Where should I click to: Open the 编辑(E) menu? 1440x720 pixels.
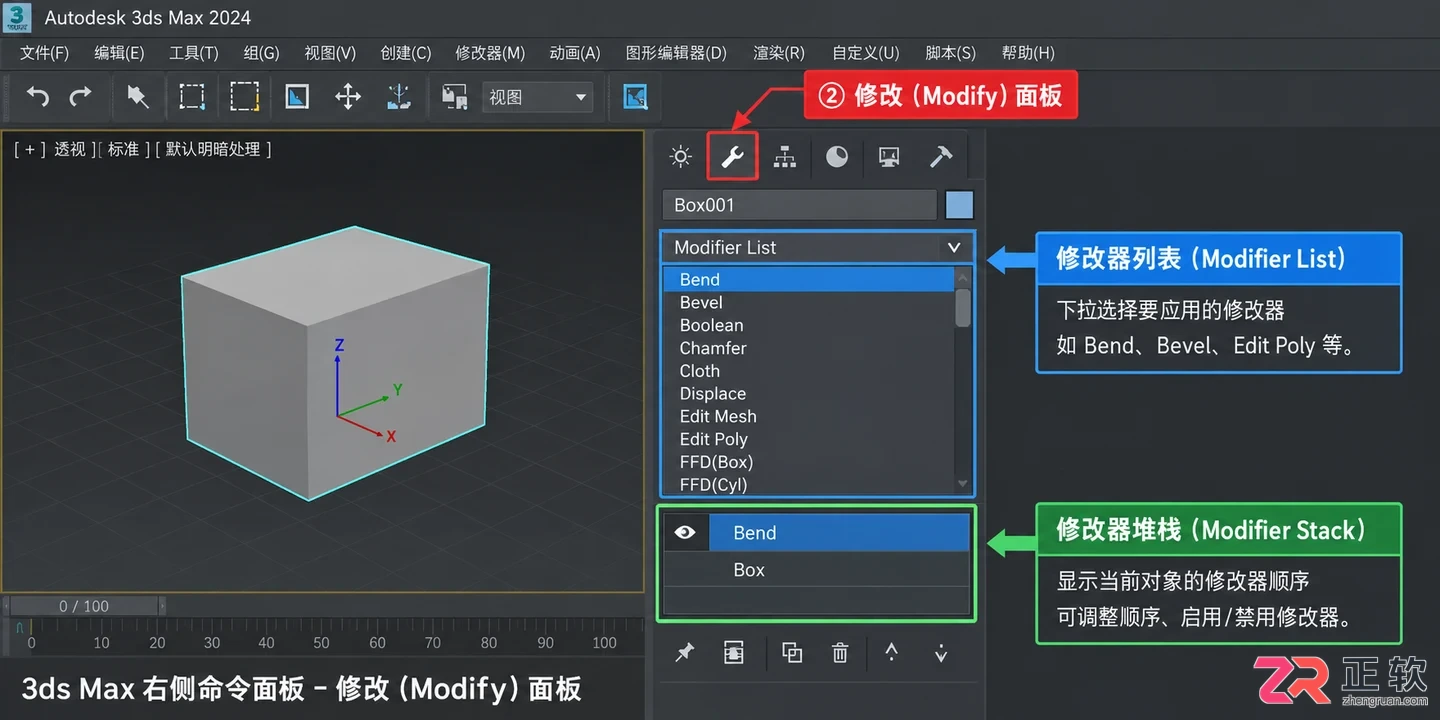[x=119, y=53]
